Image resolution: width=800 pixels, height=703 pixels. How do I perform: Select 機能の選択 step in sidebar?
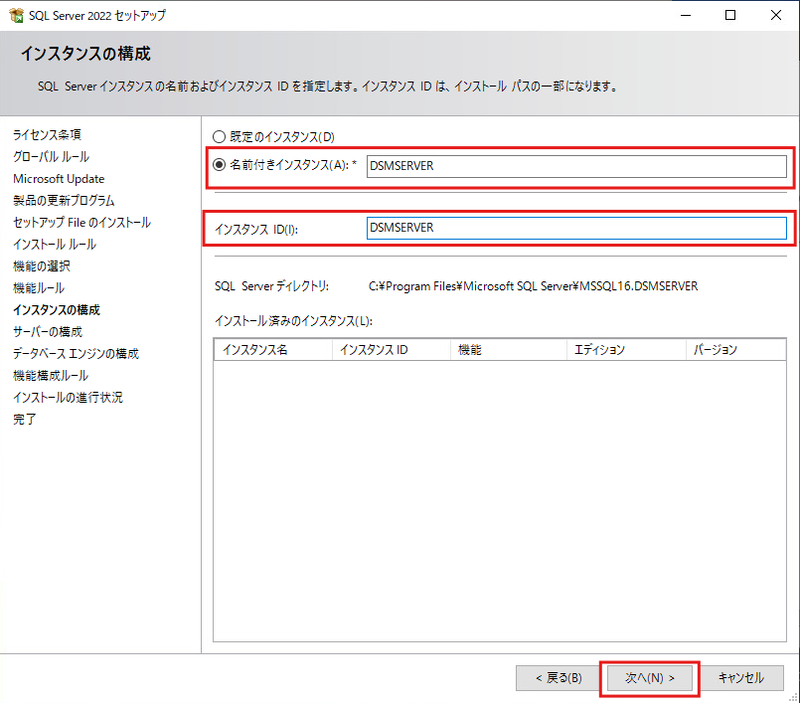[x=42, y=266]
